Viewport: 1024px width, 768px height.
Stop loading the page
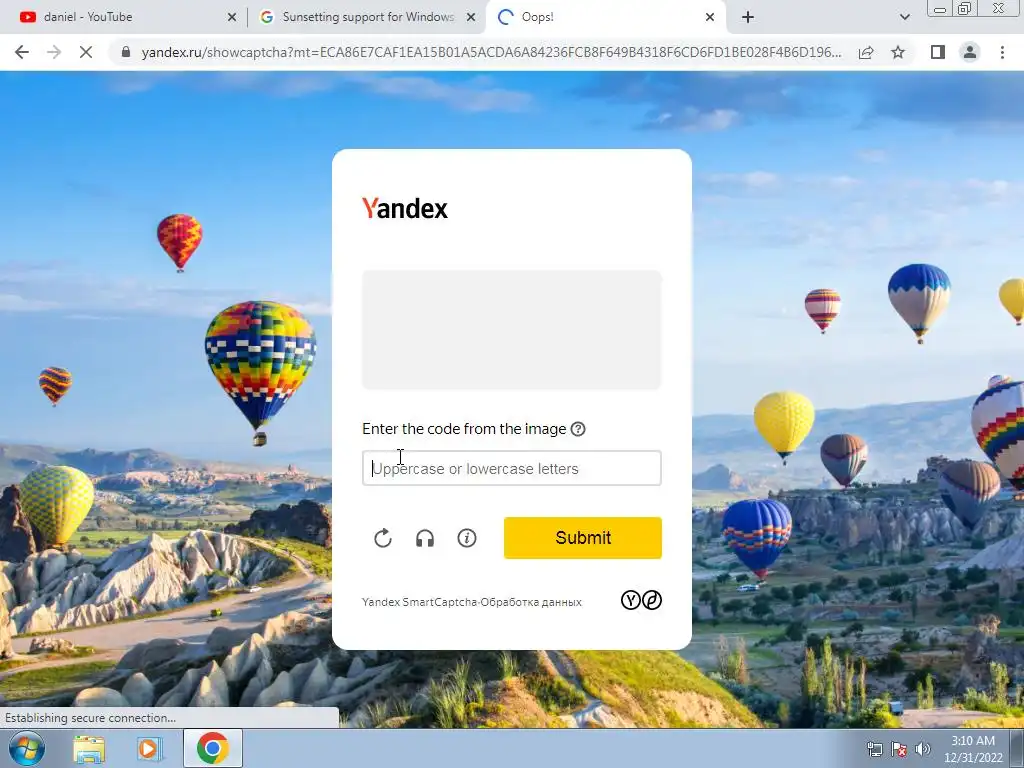86,52
